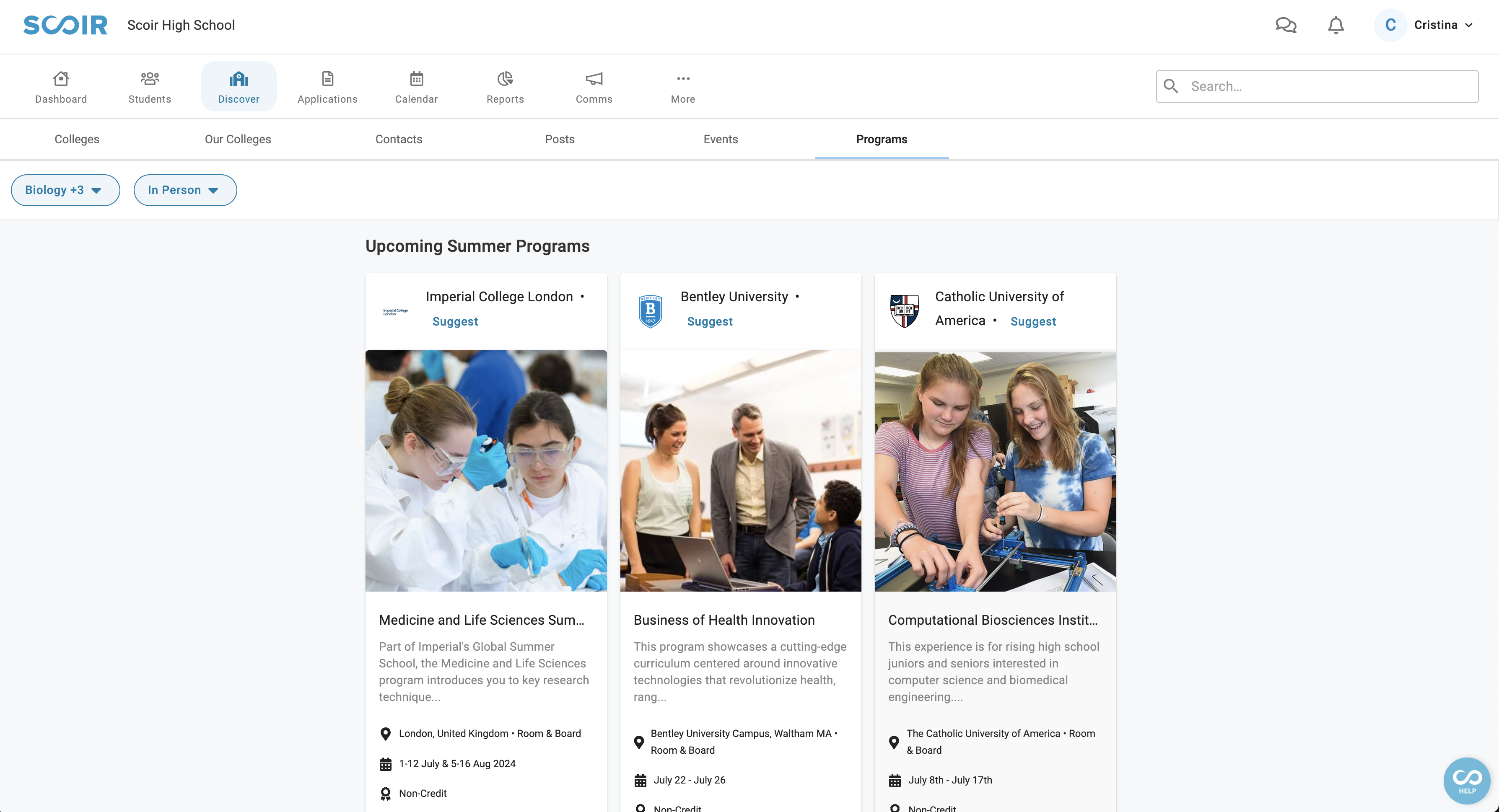The width and height of the screenshot is (1499, 812).
Task: Open the notifications bell
Action: point(1336,25)
